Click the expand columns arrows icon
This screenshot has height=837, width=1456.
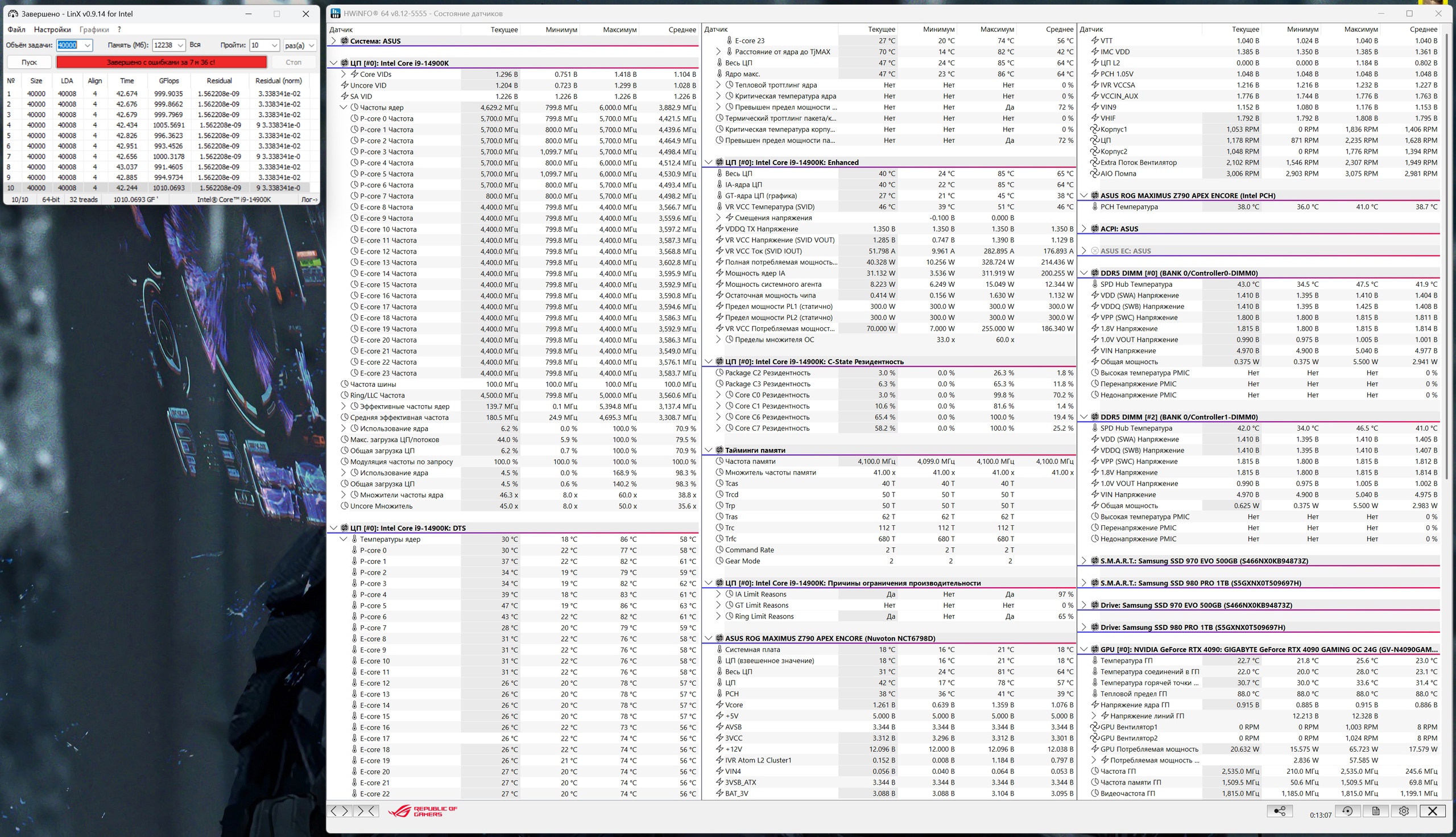[x=339, y=811]
